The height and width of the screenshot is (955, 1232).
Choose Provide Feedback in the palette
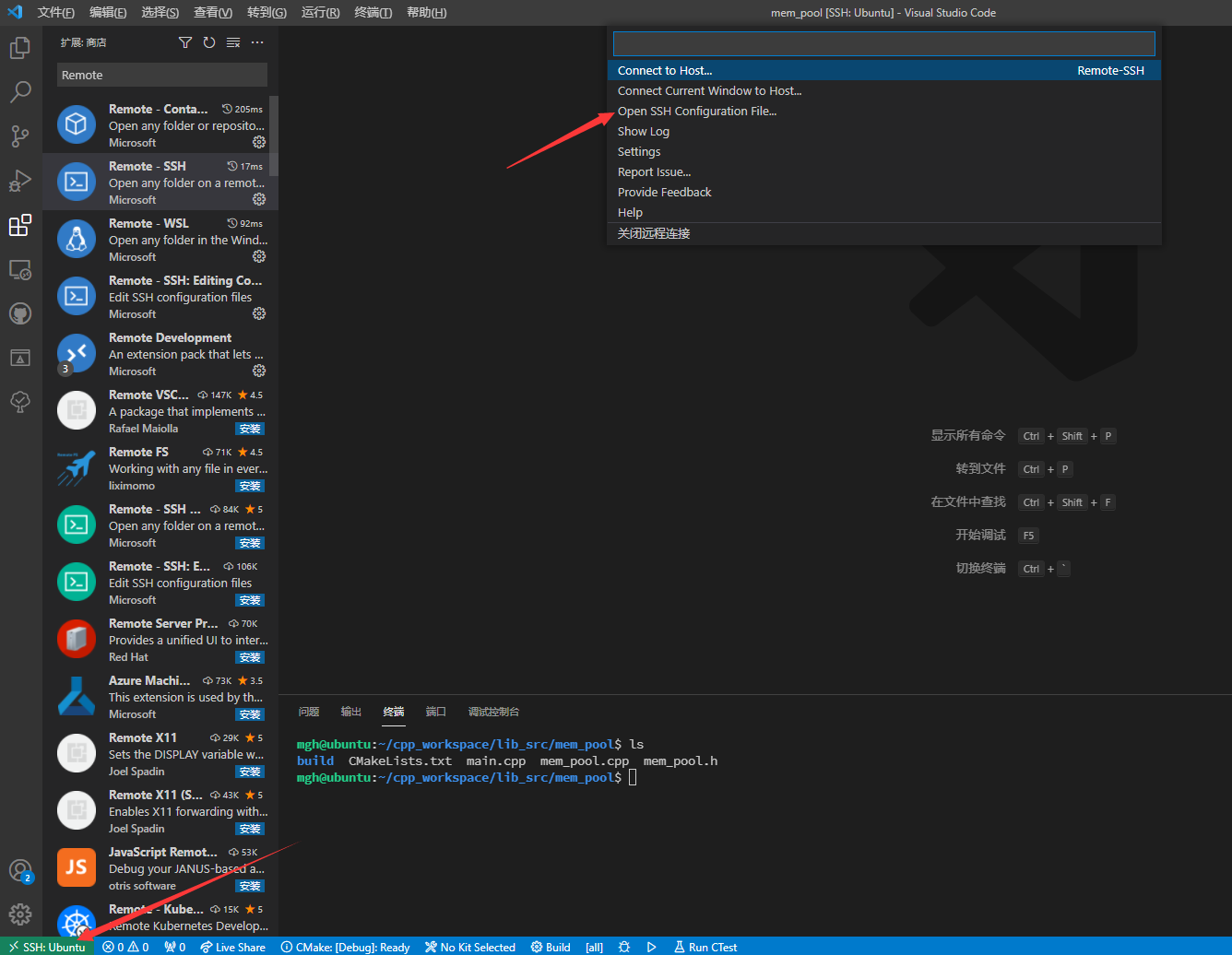(x=884, y=192)
